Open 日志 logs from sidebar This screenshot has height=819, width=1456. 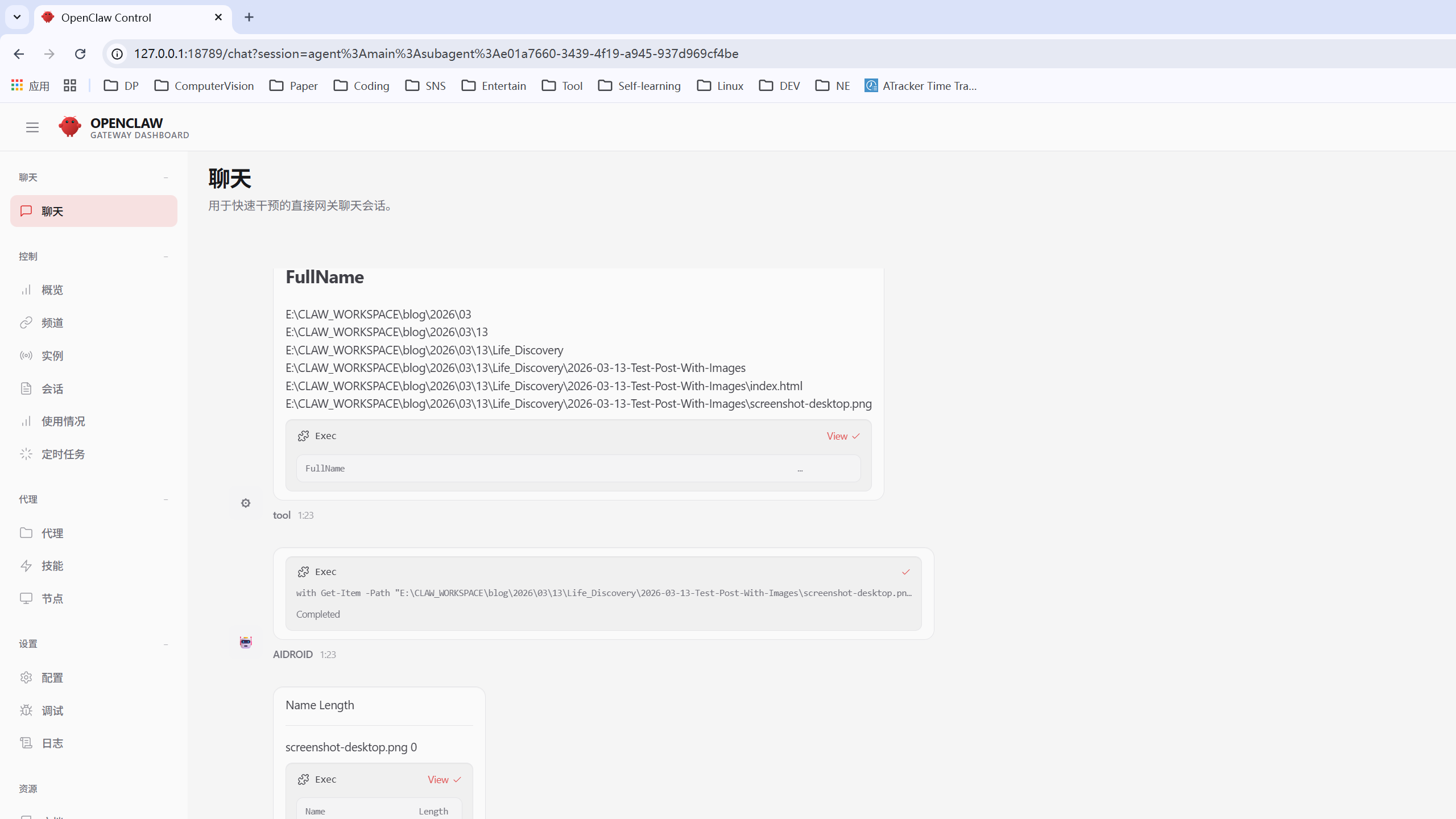pyautogui.click(x=52, y=743)
